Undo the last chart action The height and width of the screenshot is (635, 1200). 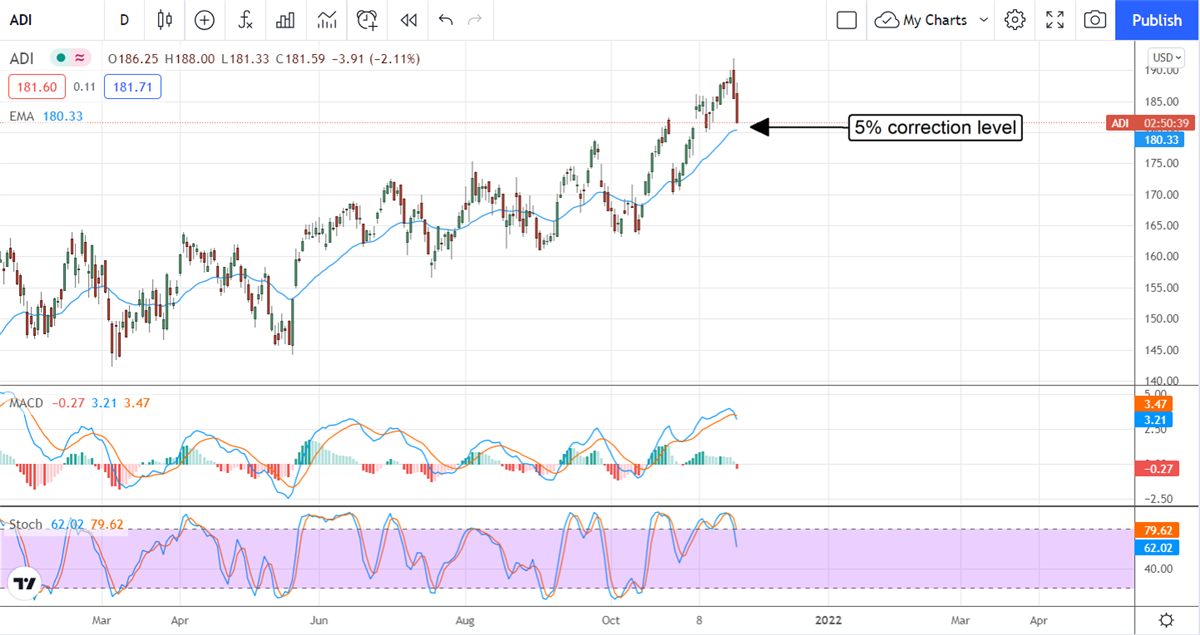(x=445, y=19)
